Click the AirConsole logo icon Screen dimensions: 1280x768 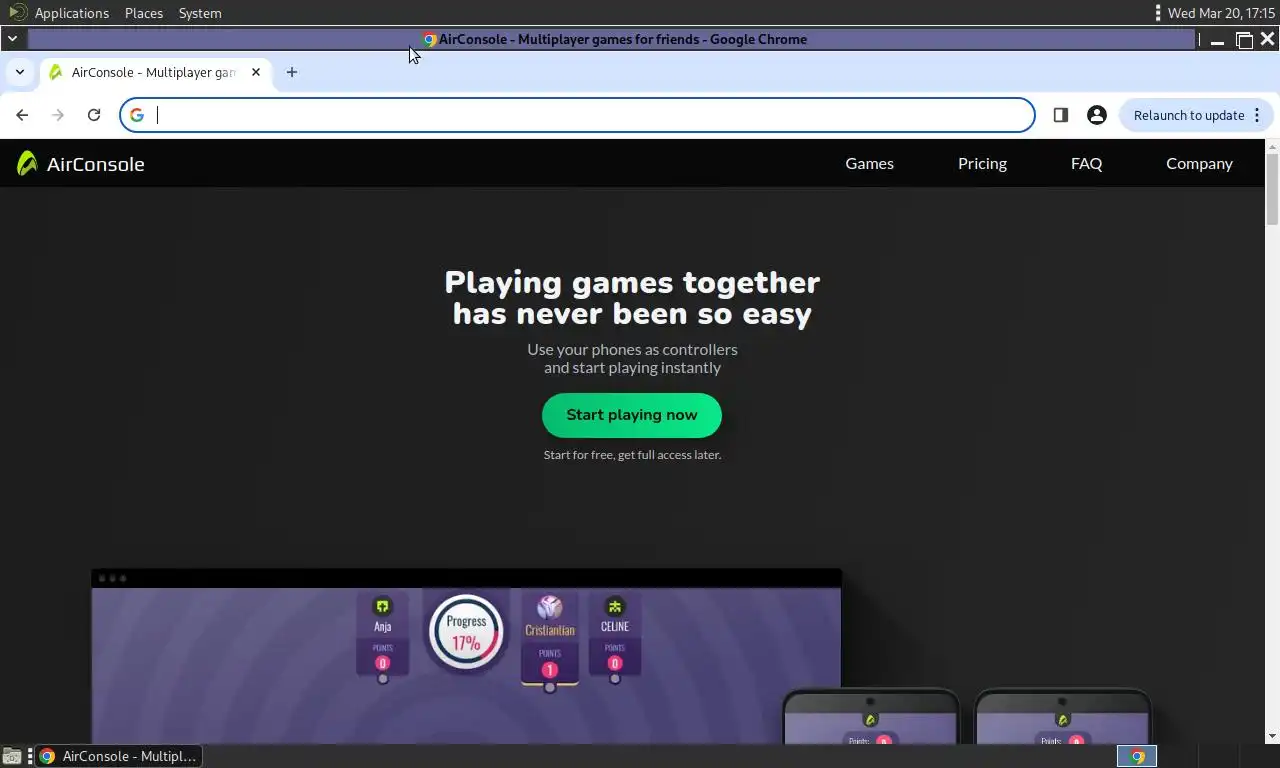pos(27,163)
